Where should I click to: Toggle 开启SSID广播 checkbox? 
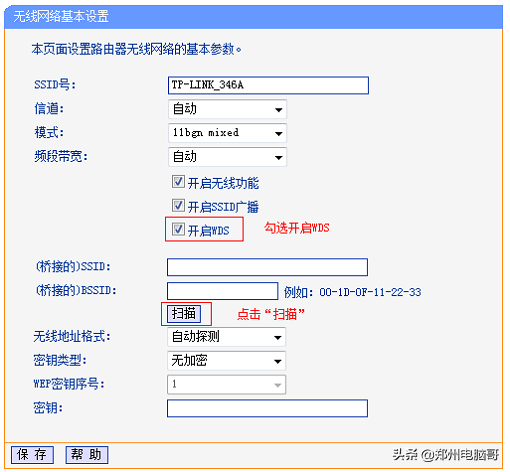click(178, 205)
